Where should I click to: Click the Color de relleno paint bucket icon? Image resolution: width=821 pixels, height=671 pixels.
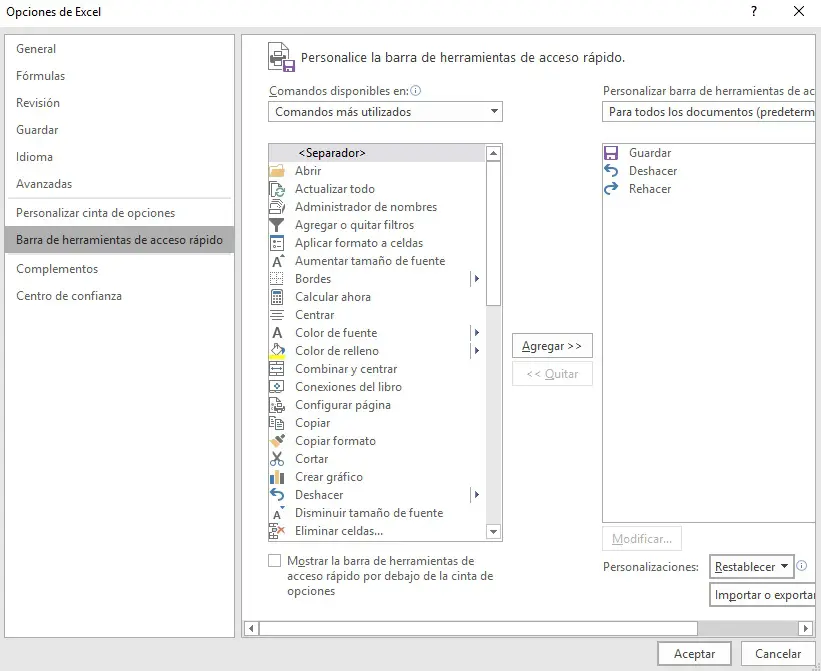coord(277,351)
